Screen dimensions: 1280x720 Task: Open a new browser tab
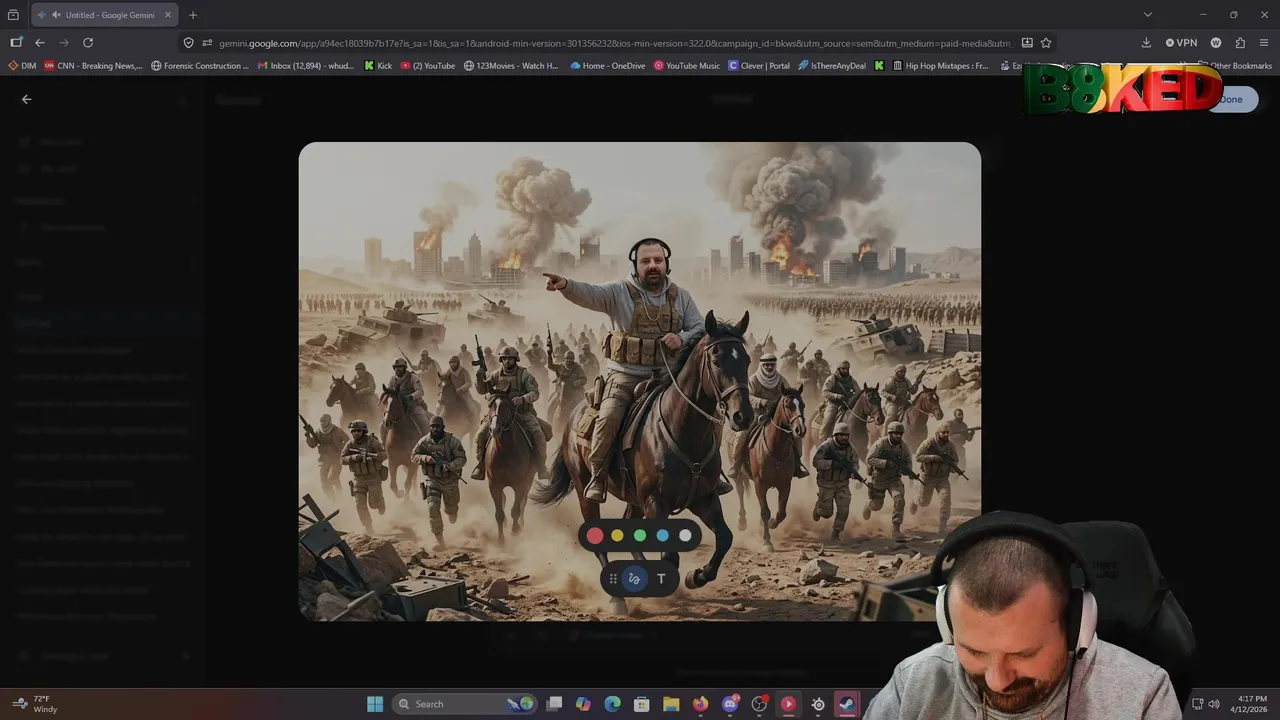point(193,15)
